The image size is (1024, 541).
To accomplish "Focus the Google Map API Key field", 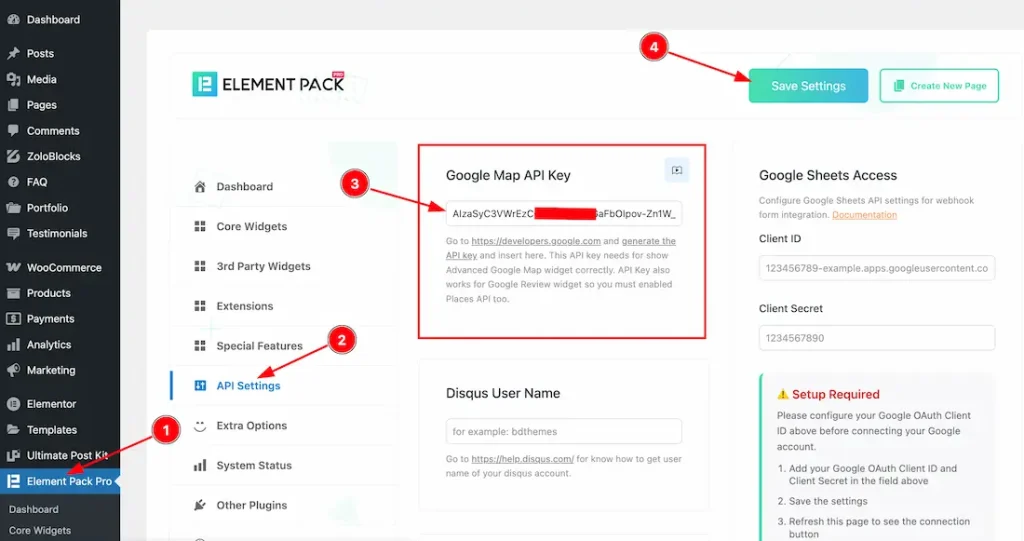I will point(564,214).
